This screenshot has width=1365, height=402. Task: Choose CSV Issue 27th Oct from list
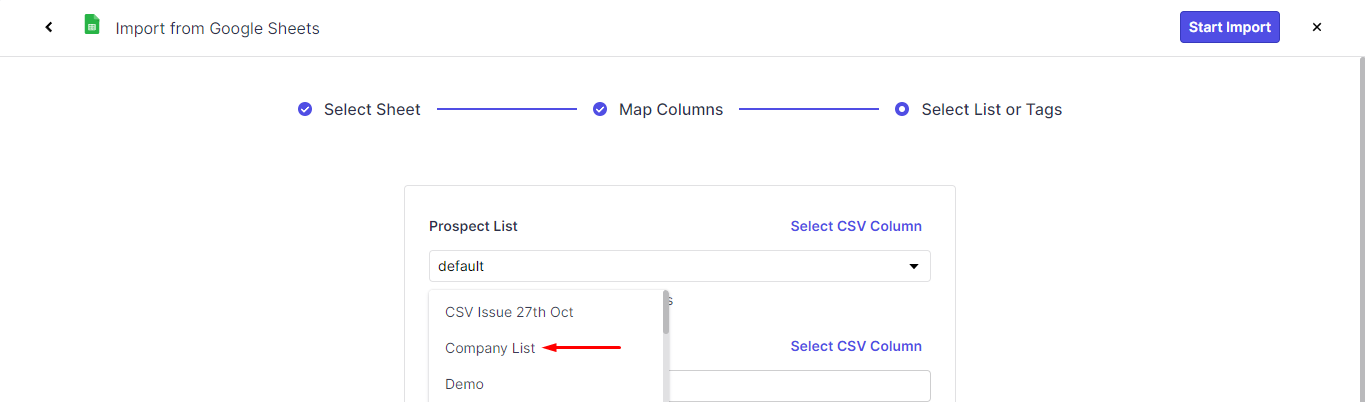[x=509, y=312]
